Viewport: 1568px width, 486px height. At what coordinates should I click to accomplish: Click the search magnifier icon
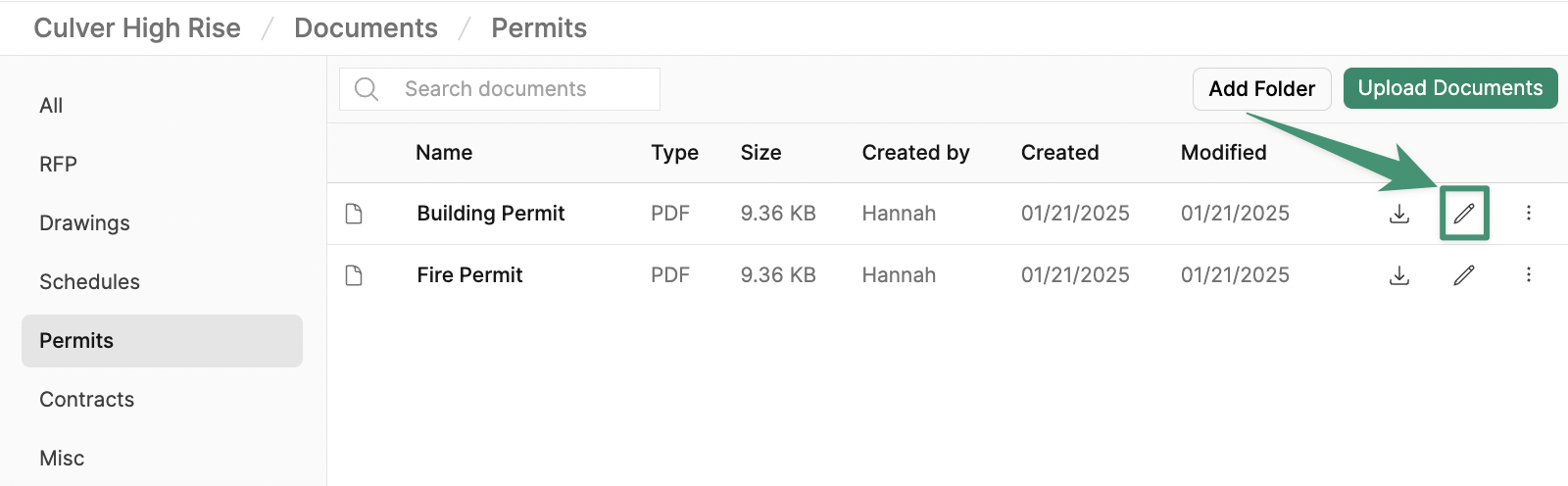click(x=367, y=89)
